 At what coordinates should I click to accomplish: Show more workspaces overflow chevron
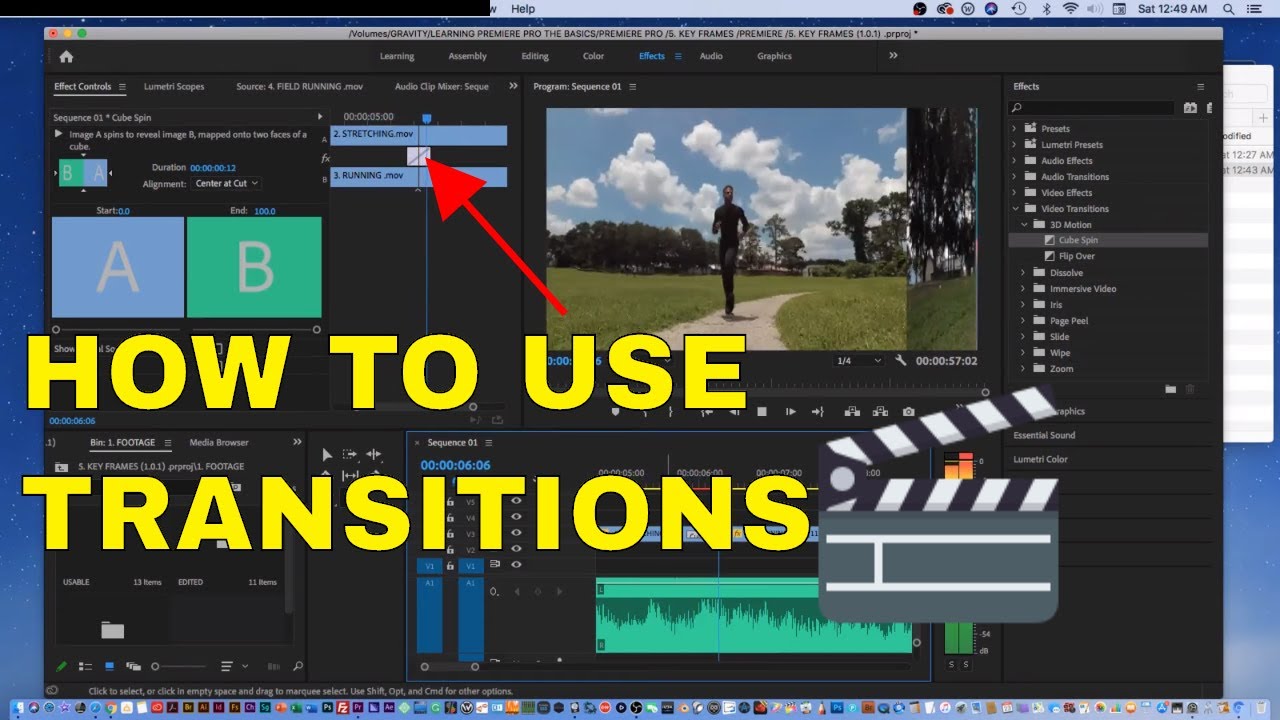click(x=893, y=56)
